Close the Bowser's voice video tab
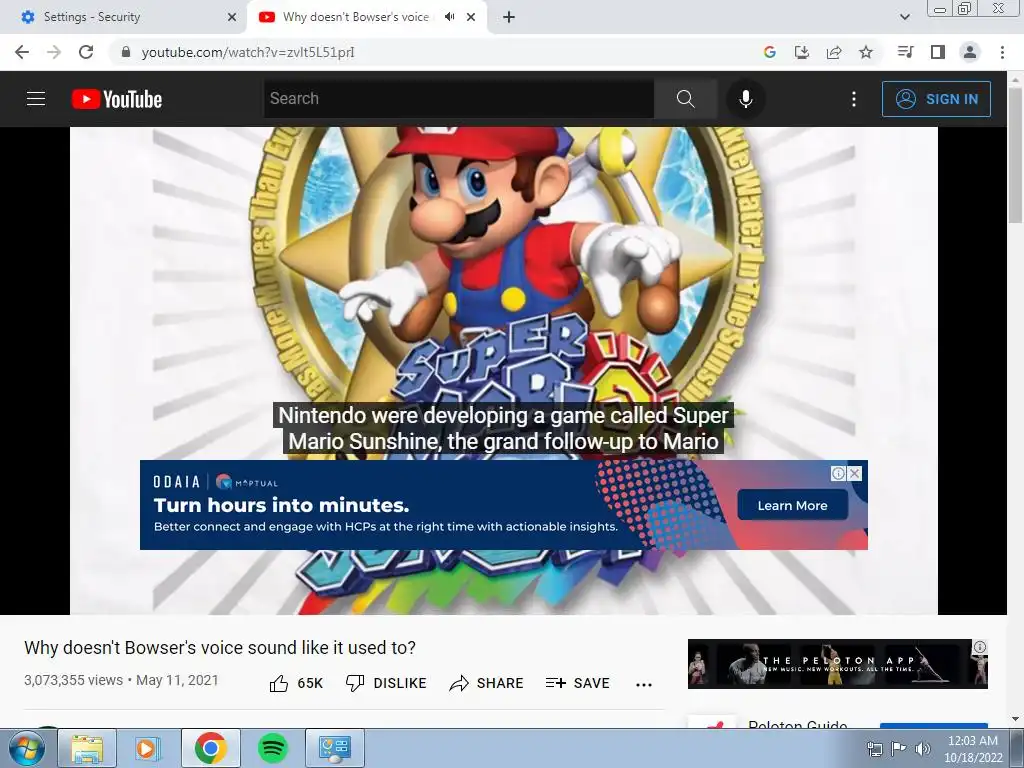The image size is (1024, 768). 471,17
